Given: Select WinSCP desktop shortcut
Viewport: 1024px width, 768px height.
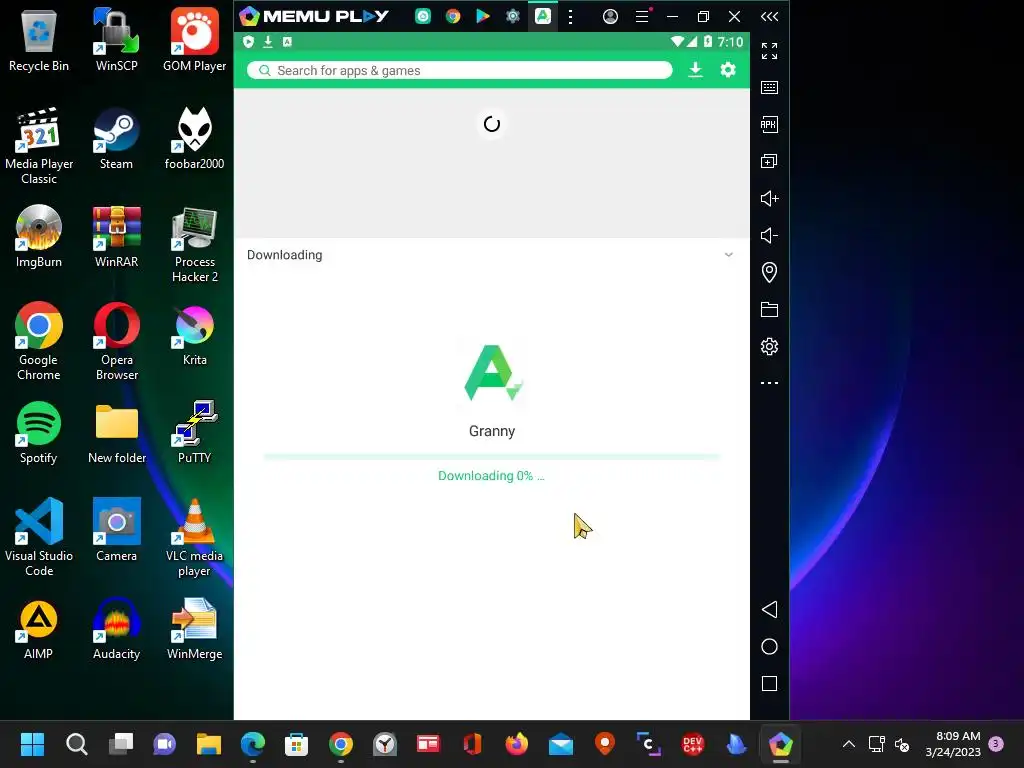Looking at the screenshot, I should [116, 40].
